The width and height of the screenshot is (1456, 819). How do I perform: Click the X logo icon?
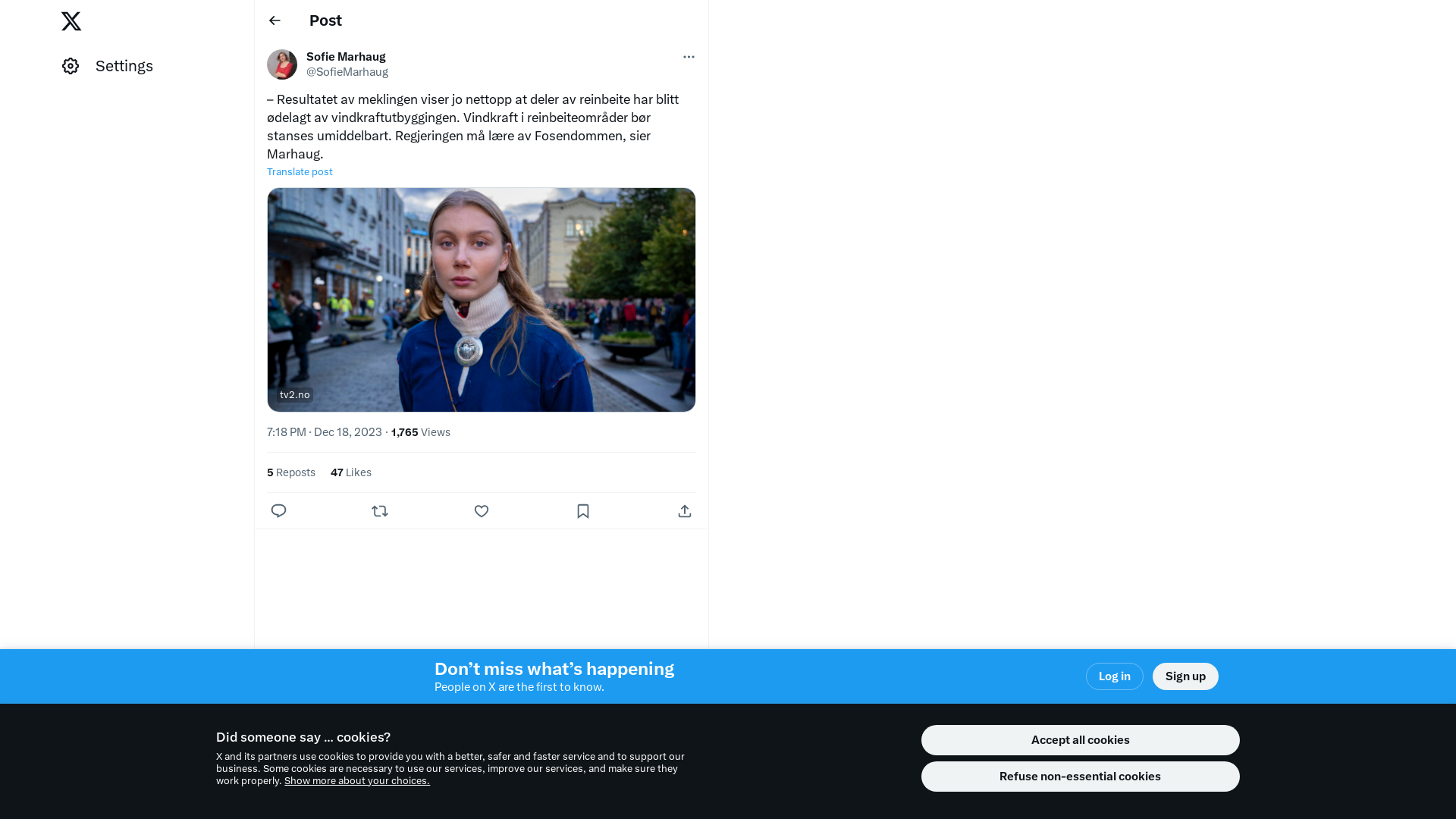(x=71, y=21)
